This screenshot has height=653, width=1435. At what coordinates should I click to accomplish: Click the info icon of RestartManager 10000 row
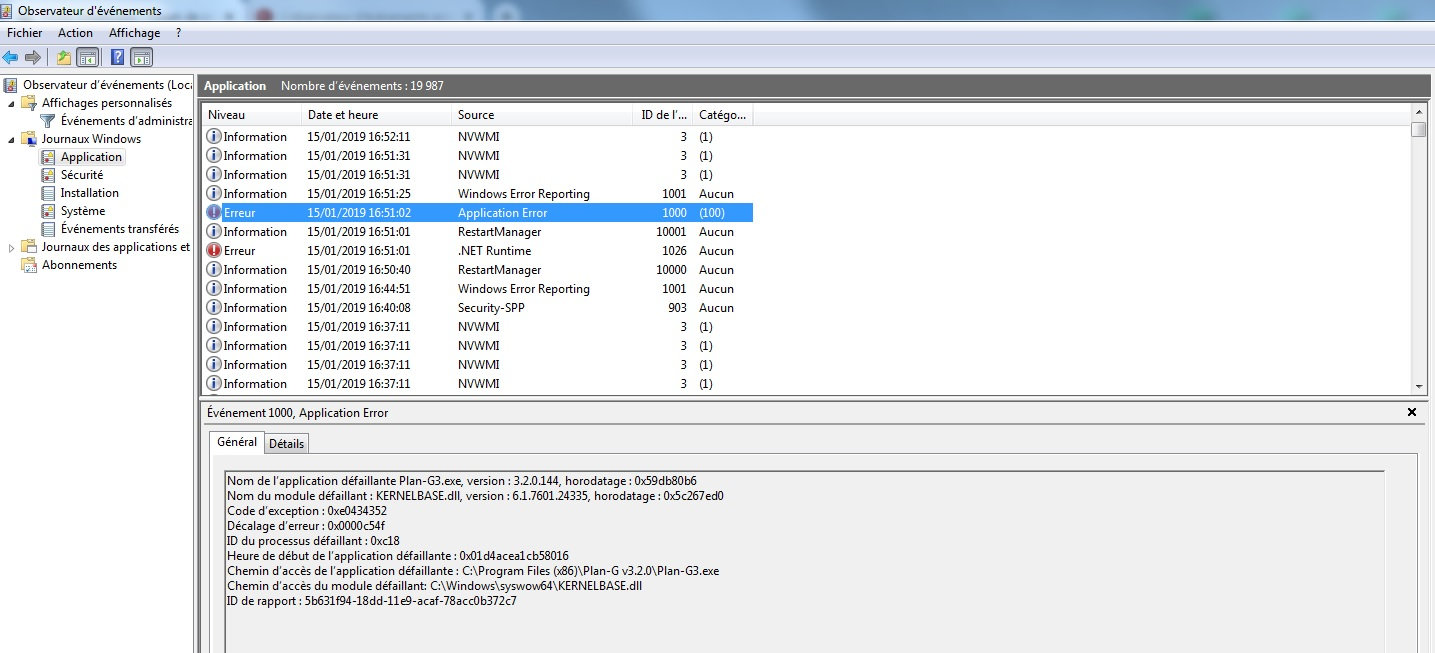point(214,270)
